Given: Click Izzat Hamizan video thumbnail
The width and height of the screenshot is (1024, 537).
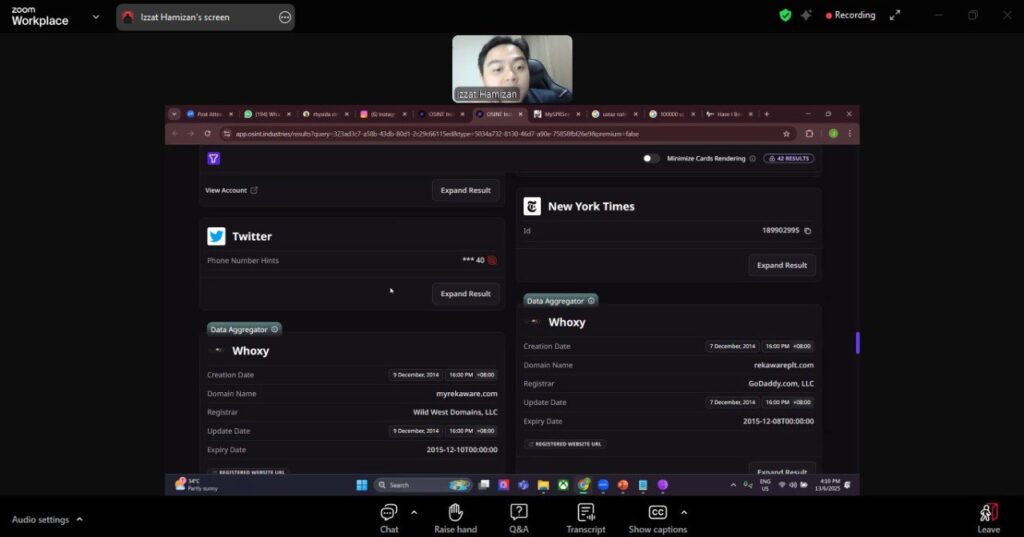Looking at the screenshot, I should point(512,69).
